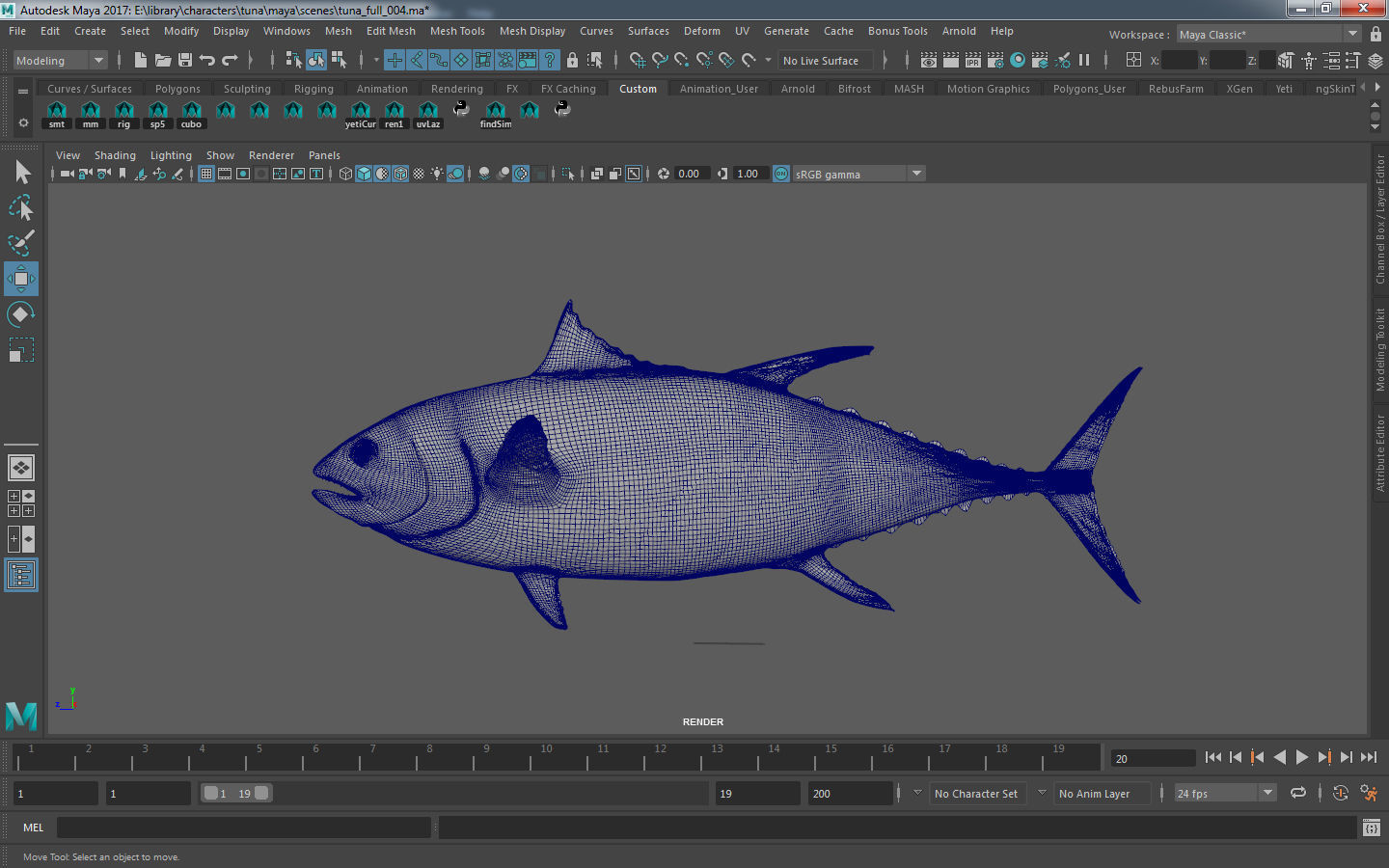Open the Mesh Tools menu
Screen dimensions: 1389x868
(457, 31)
